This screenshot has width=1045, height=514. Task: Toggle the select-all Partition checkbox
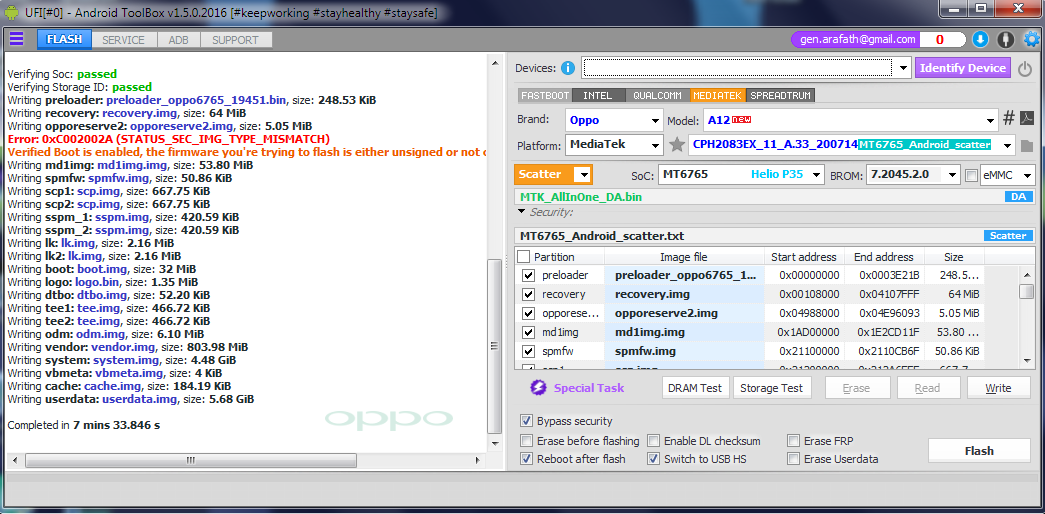[524, 257]
